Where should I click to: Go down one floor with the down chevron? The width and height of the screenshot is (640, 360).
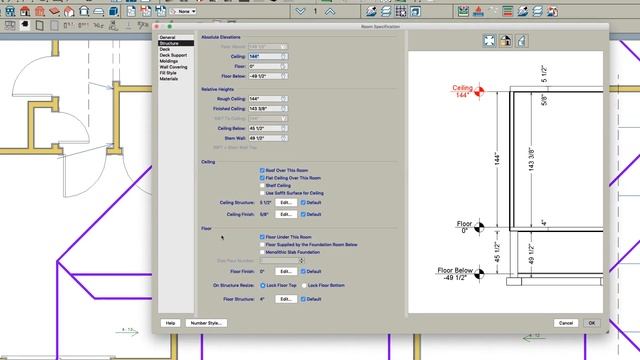(300, 11)
